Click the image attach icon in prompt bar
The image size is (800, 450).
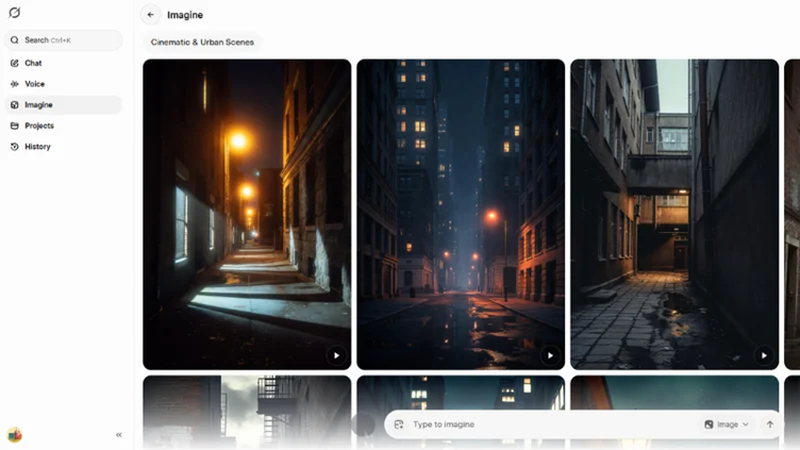(399, 424)
